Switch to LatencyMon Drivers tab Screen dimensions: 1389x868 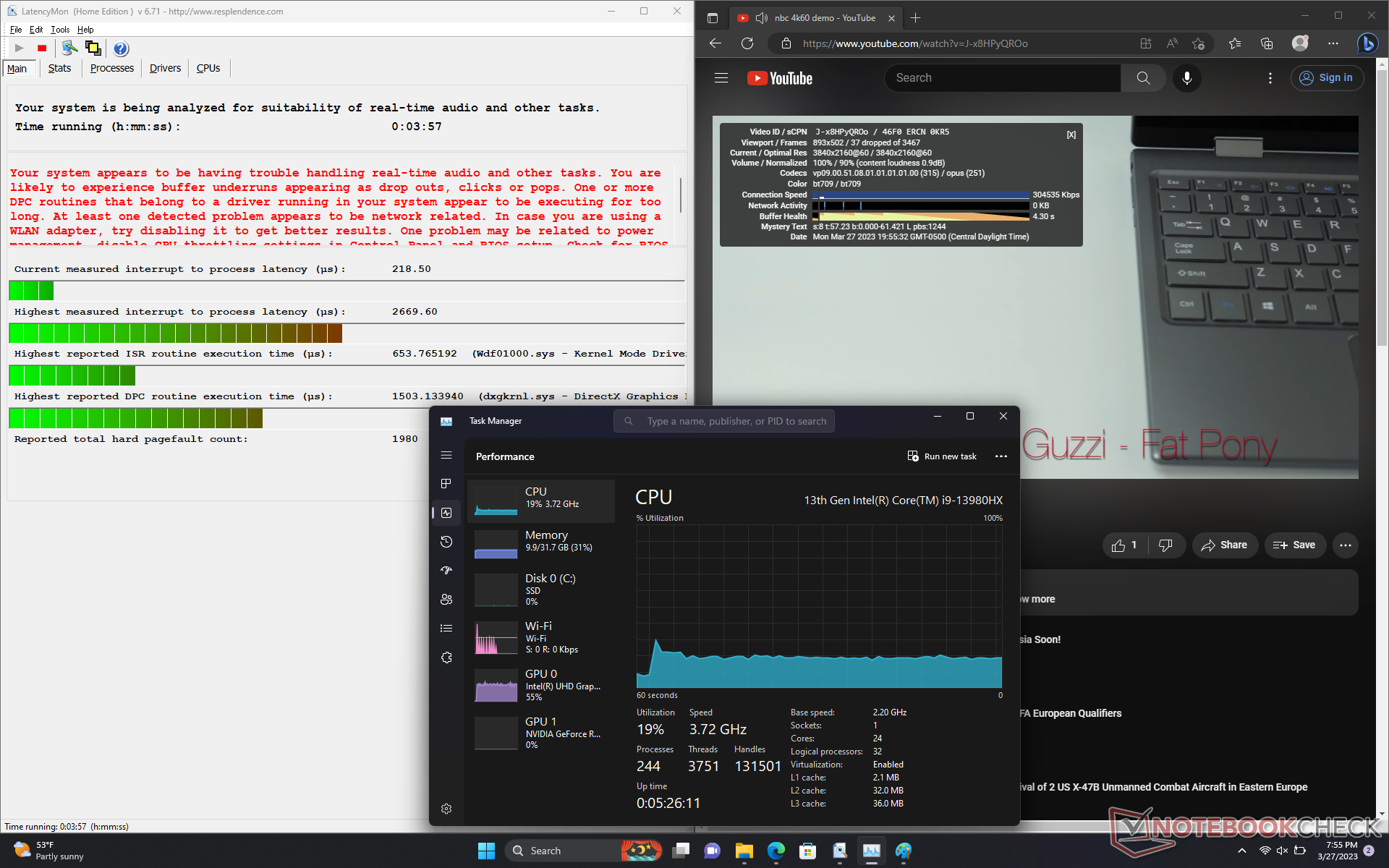coord(165,68)
